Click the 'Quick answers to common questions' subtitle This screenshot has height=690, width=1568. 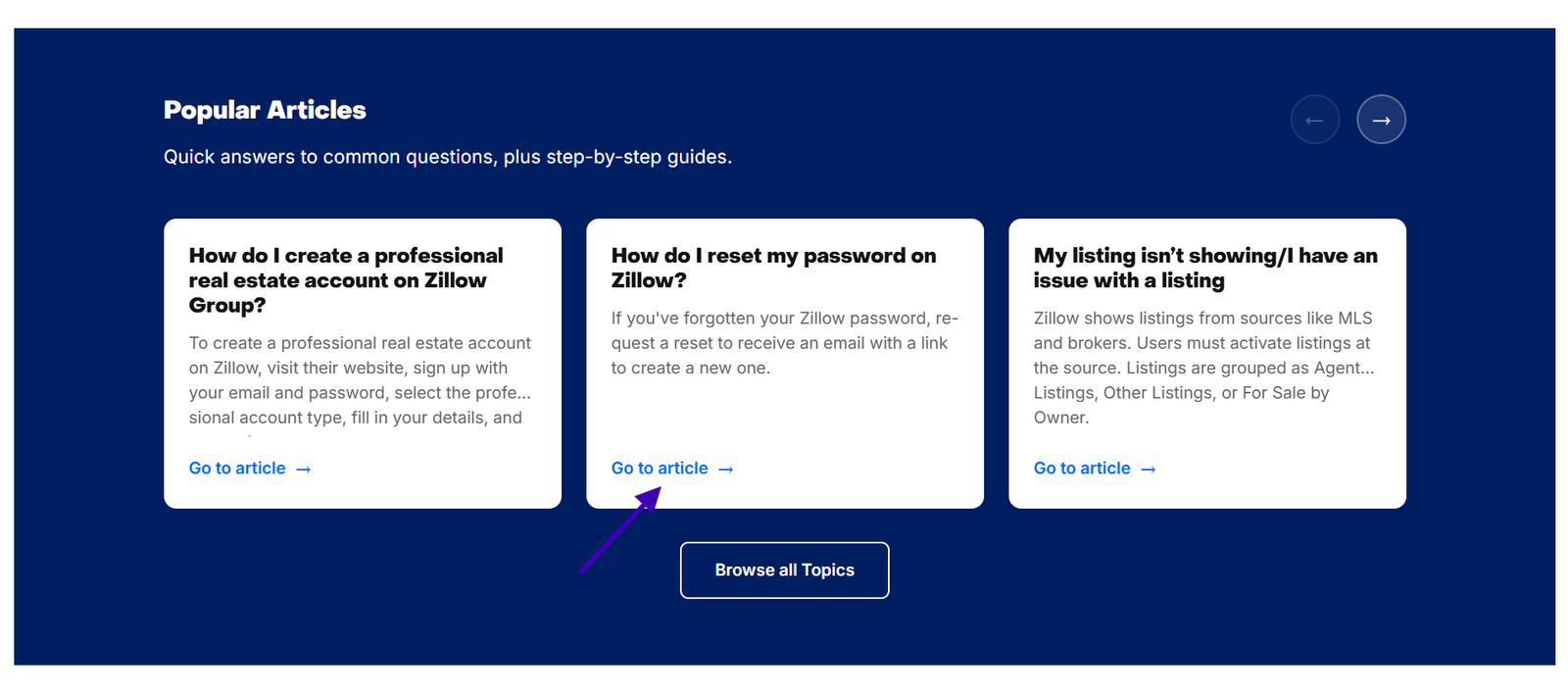(x=447, y=156)
